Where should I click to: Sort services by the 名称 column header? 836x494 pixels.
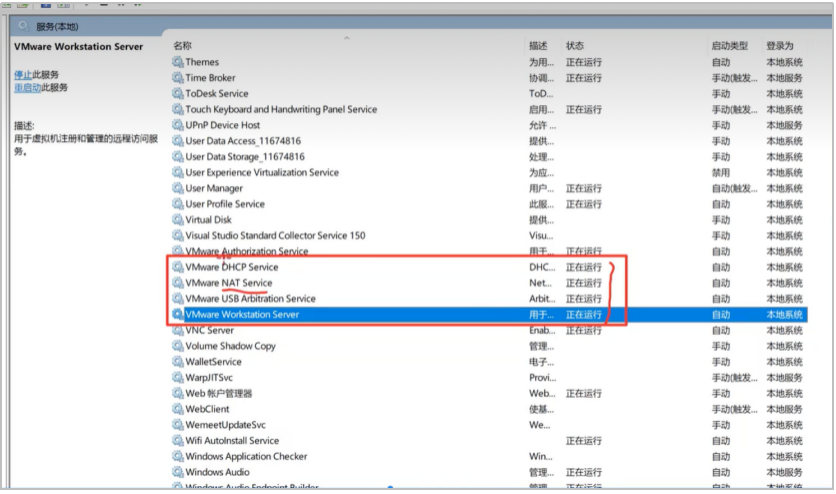[182, 46]
